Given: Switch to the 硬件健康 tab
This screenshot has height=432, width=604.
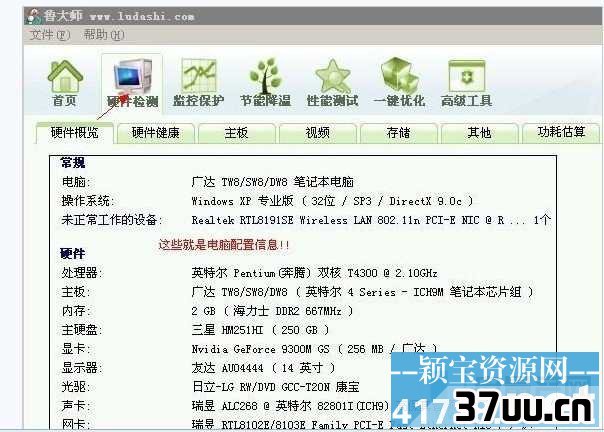Looking at the screenshot, I should coord(156,133).
